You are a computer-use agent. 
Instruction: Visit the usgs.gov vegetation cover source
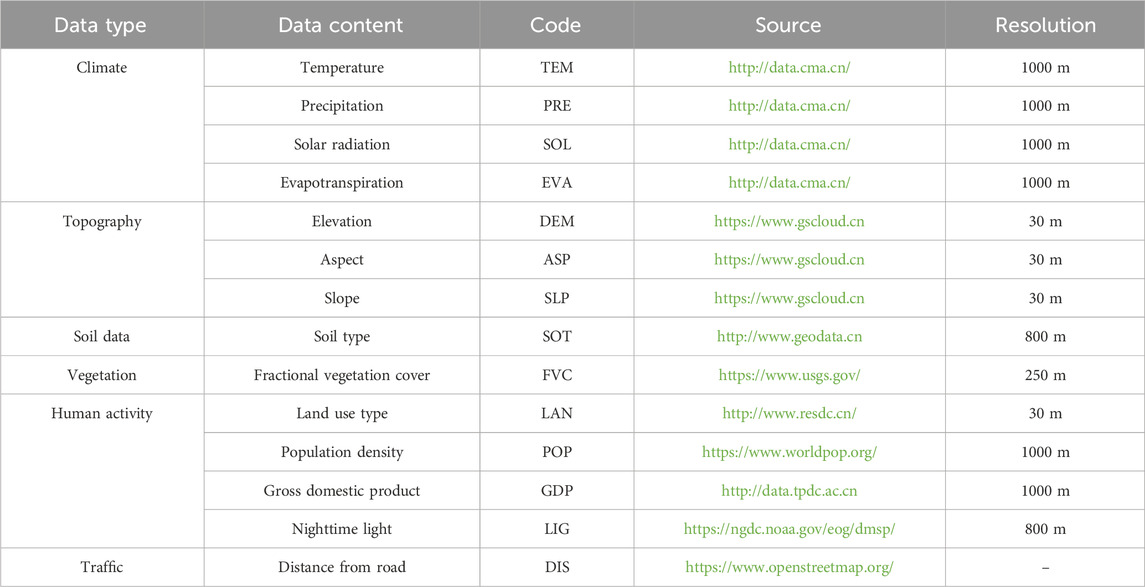tap(789, 375)
